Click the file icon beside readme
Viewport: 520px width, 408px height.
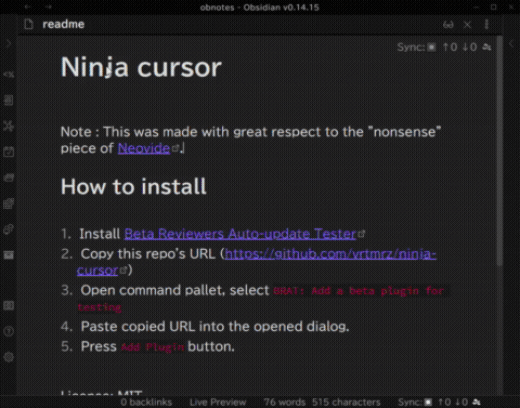pyautogui.click(x=29, y=24)
